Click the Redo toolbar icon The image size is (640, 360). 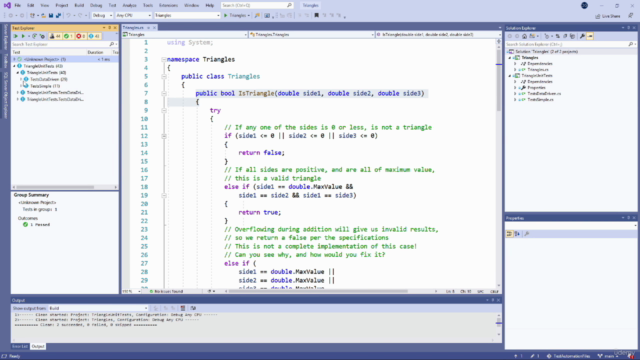point(80,16)
